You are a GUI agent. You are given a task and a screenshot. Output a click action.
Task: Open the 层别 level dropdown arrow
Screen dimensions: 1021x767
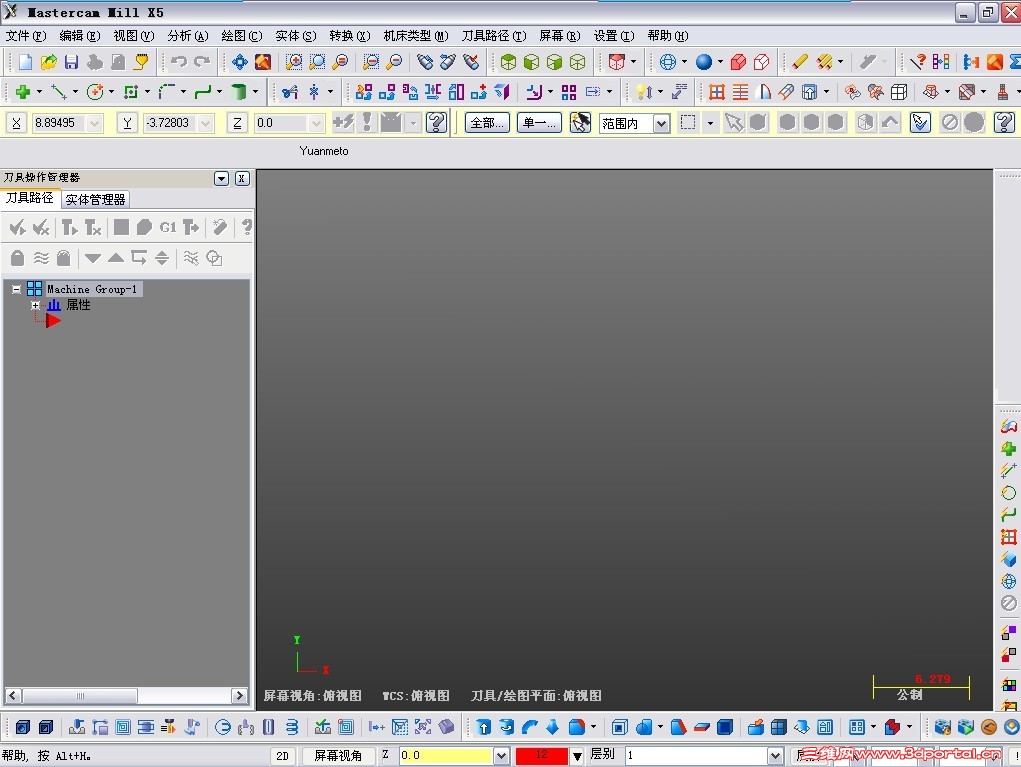(x=775, y=756)
